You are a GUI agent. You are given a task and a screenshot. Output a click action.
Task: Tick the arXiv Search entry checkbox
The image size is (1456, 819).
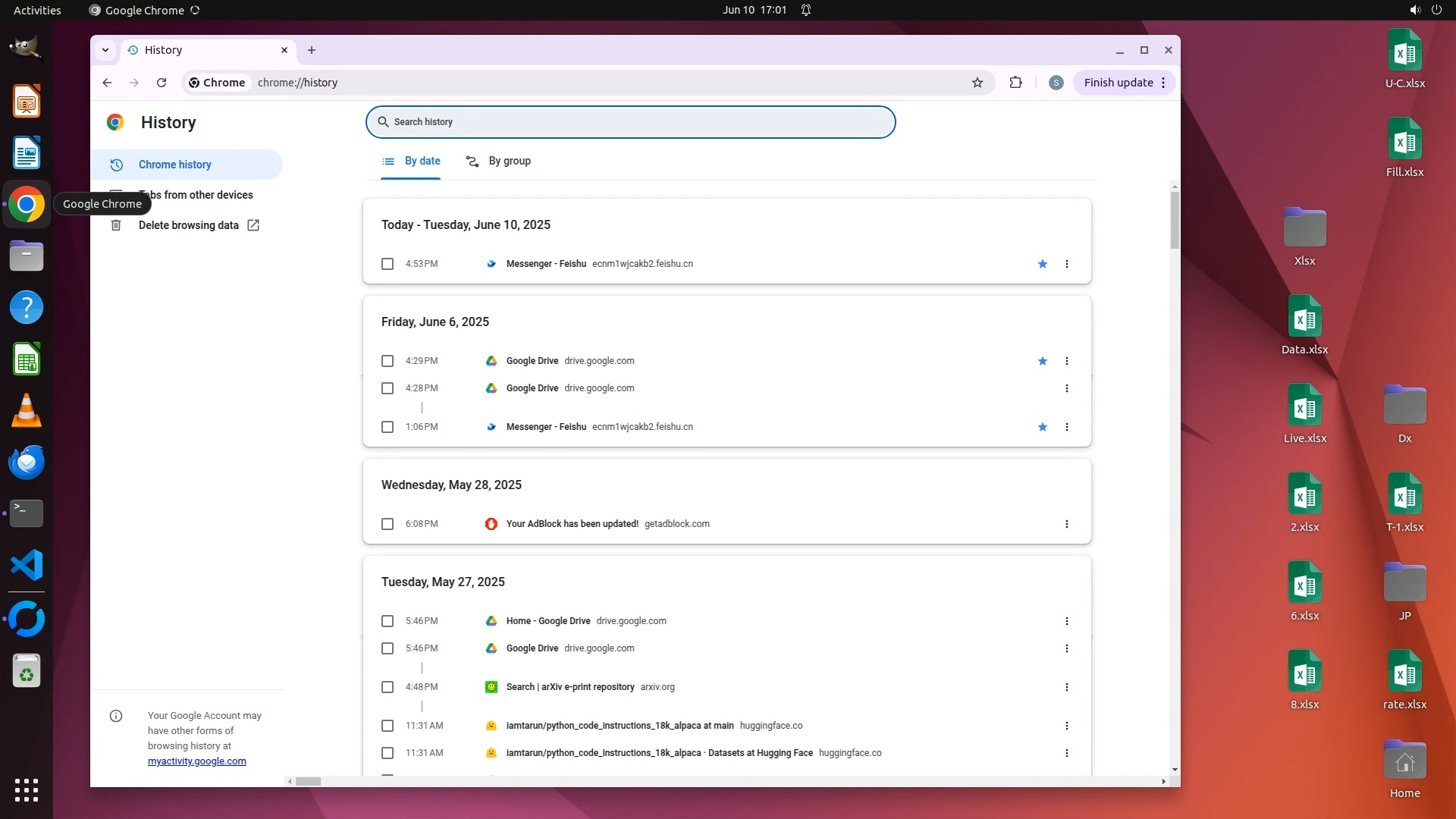388,687
